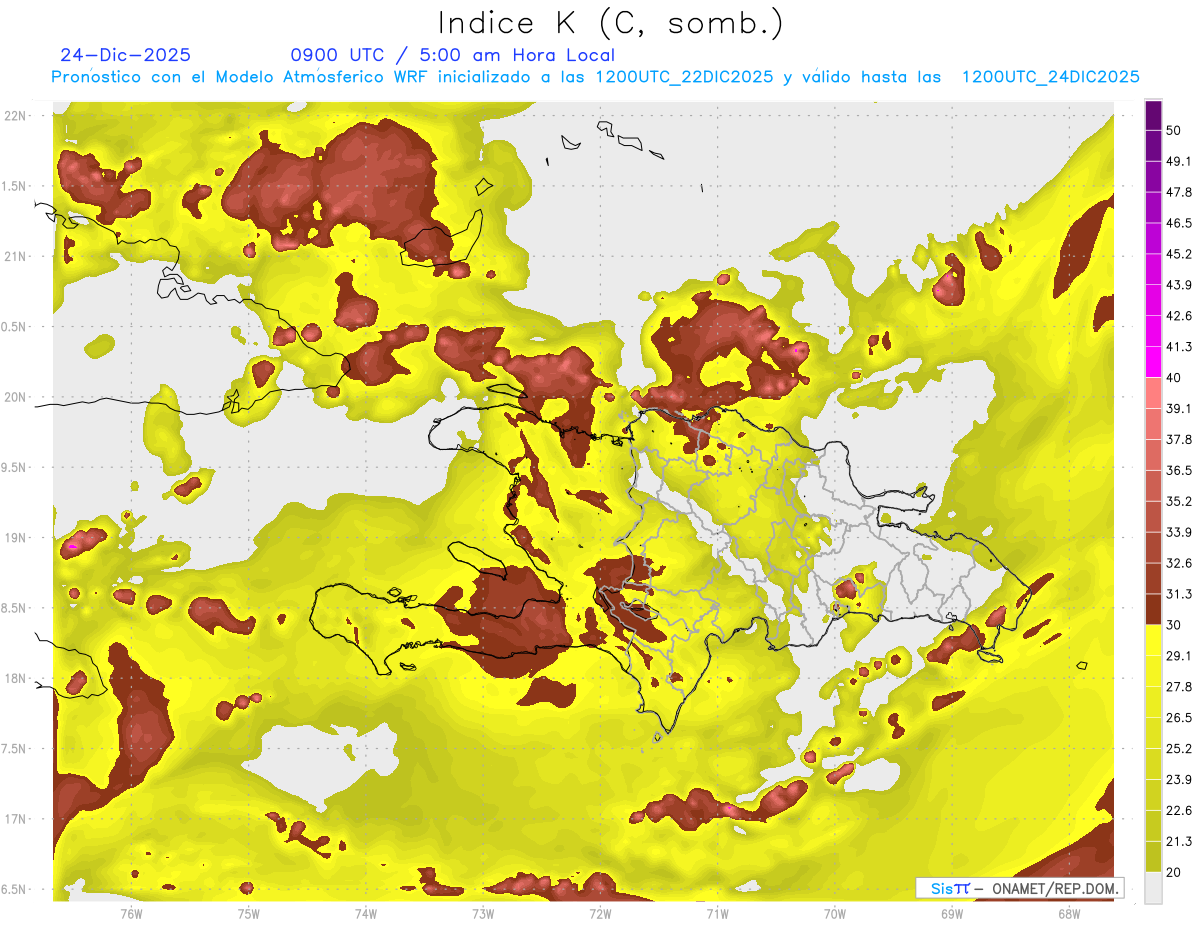Click the "72W" longitude label
This screenshot has width=1200, height=927.
[600, 913]
